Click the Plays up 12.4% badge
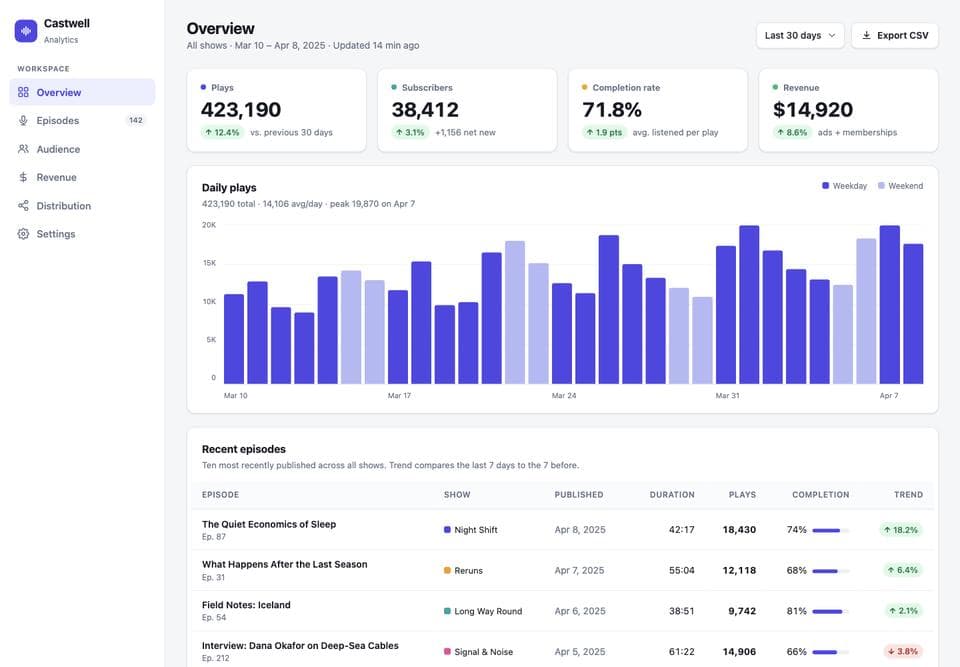Viewport: 960px width, 667px height. click(222, 132)
